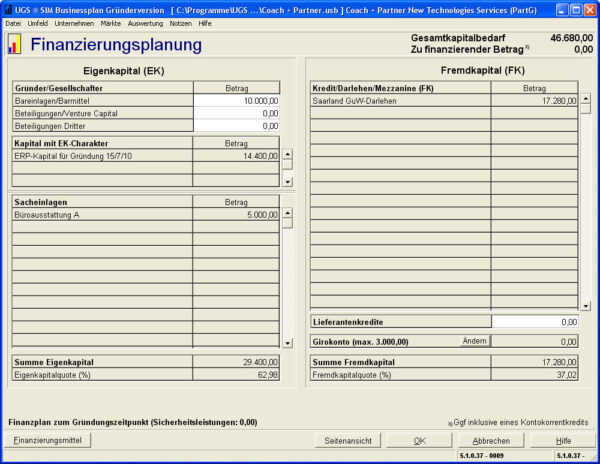The width and height of the screenshot is (600, 464).
Task: Click the Gesamtkapitalbedarf value 46.680,00
Action: pos(572,38)
